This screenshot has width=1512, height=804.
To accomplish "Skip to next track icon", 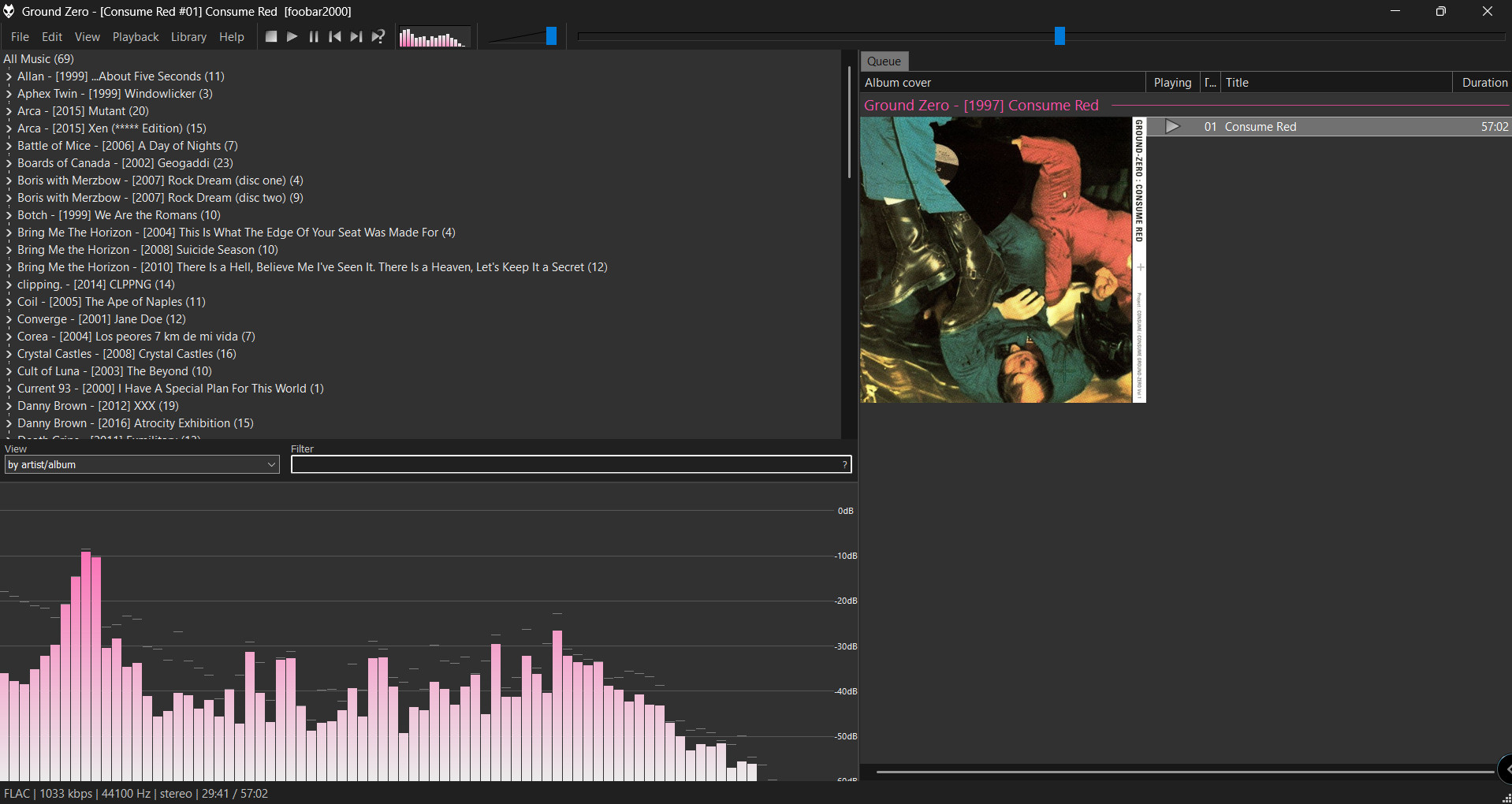I will coord(356,36).
